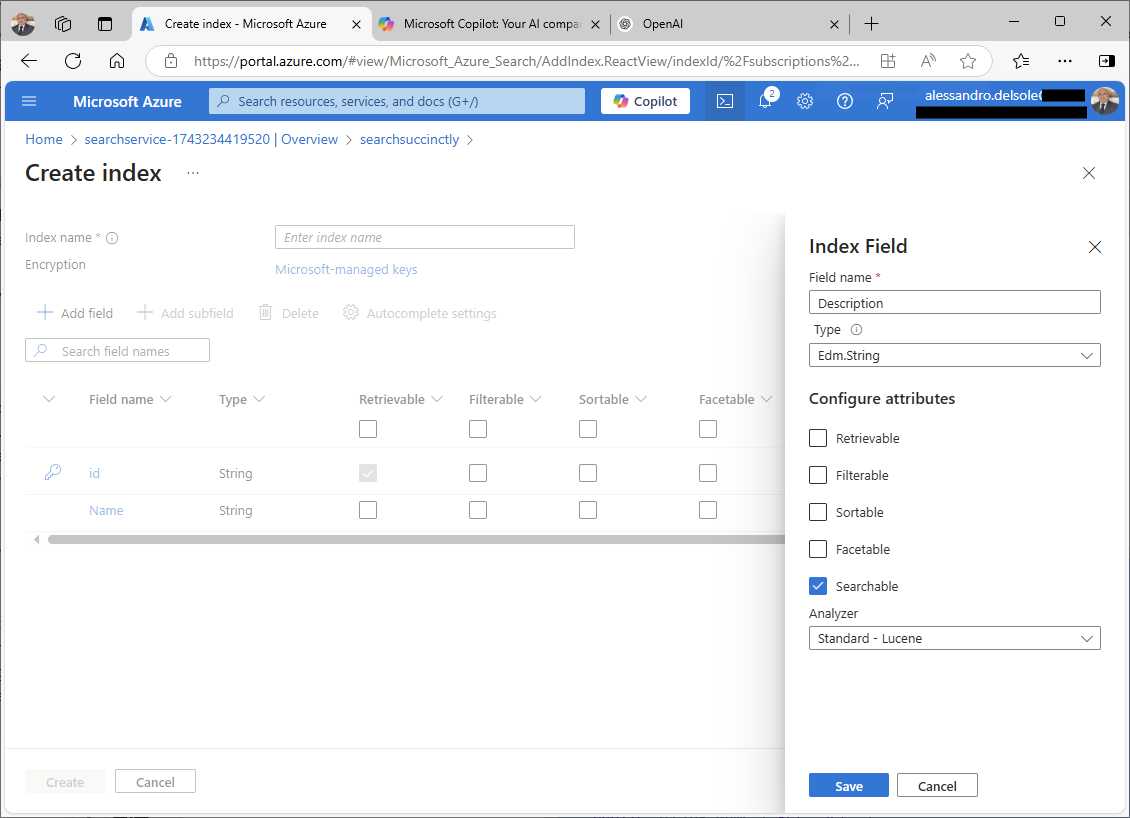Open the Type dropdown showing Edm.String

(953, 355)
